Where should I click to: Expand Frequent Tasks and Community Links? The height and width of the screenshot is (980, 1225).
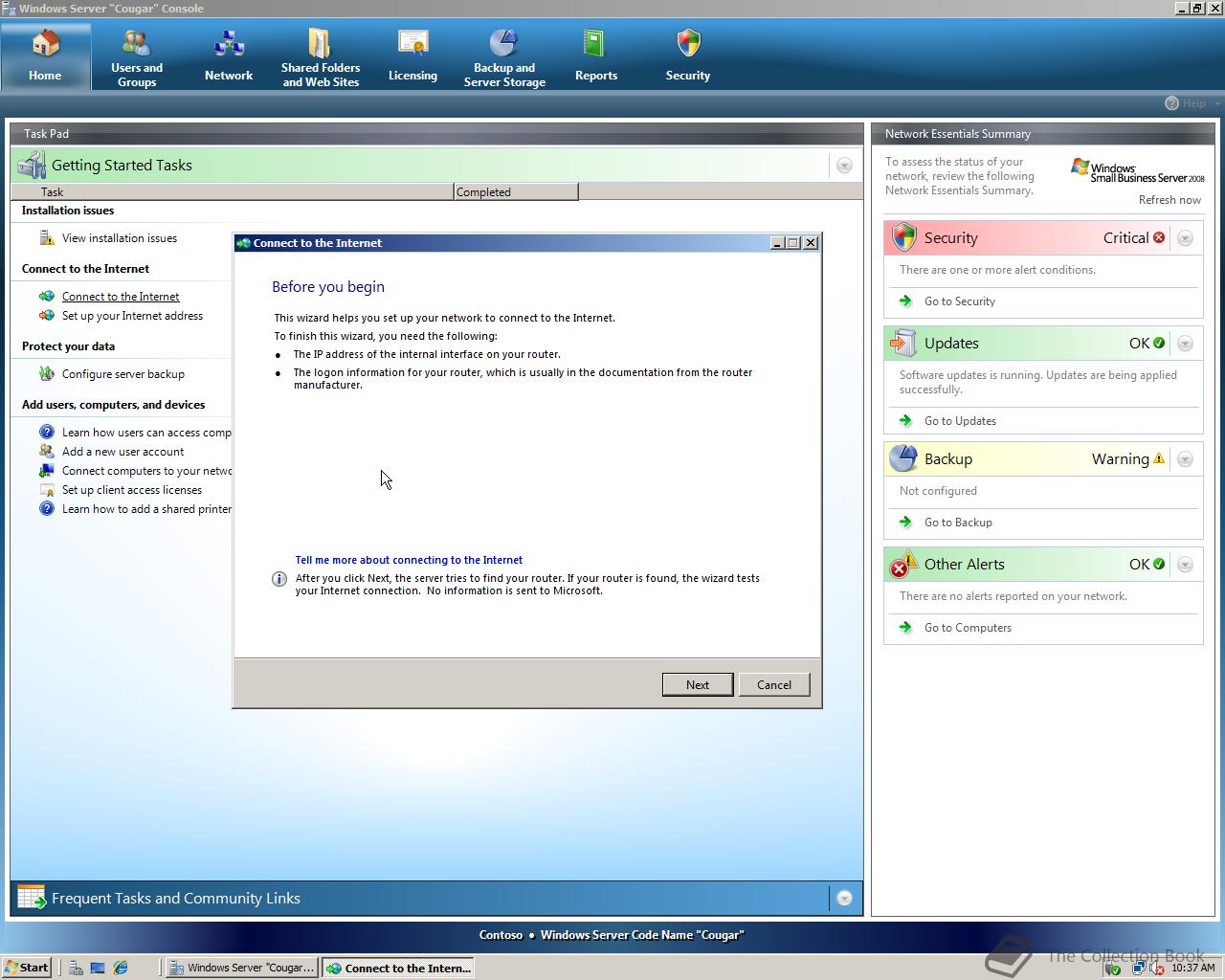coord(844,898)
